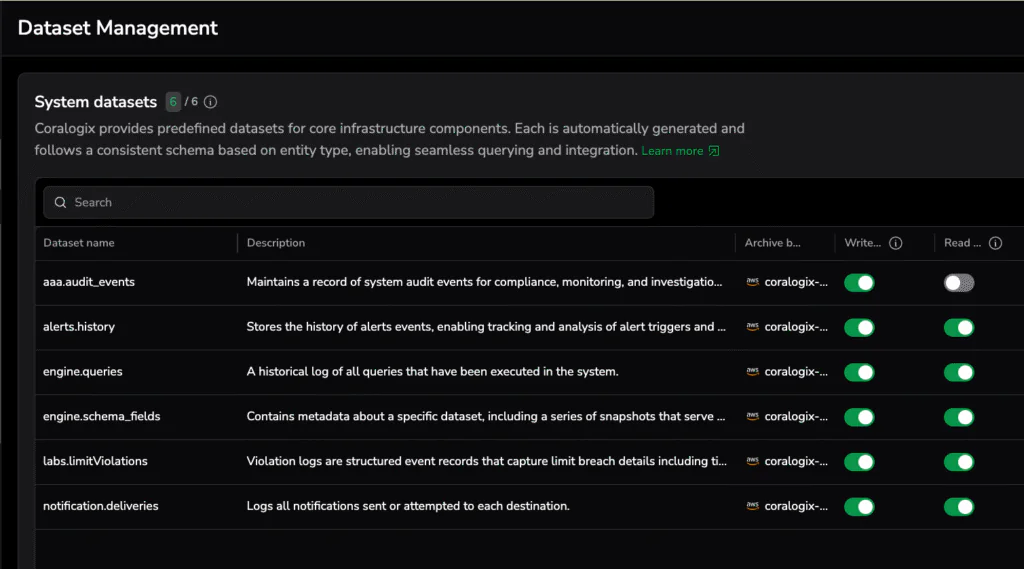This screenshot has height=569, width=1024.
Task: Click the Learn more external-link icon
Action: pyautogui.click(x=714, y=151)
